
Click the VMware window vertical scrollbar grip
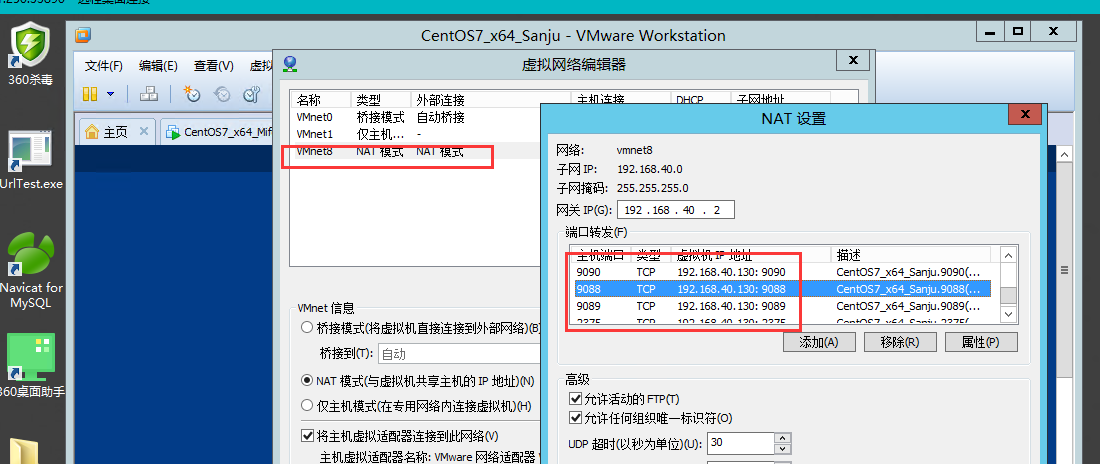1064,270
